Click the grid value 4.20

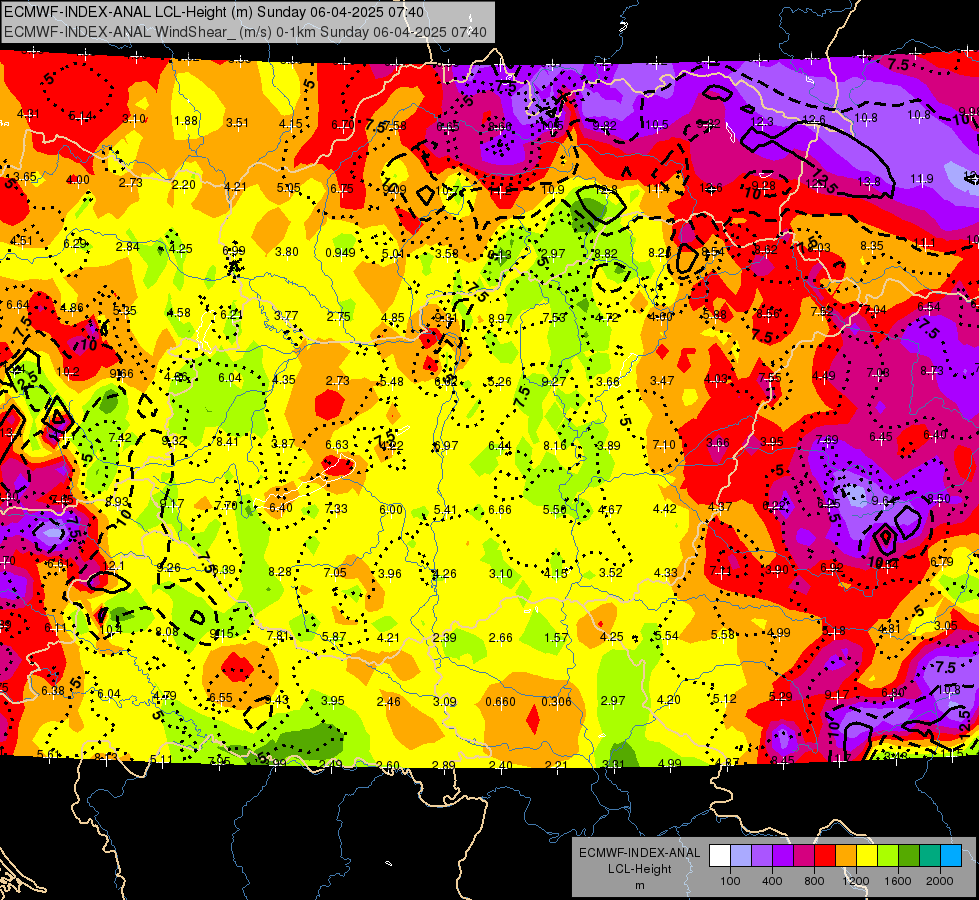tap(668, 700)
